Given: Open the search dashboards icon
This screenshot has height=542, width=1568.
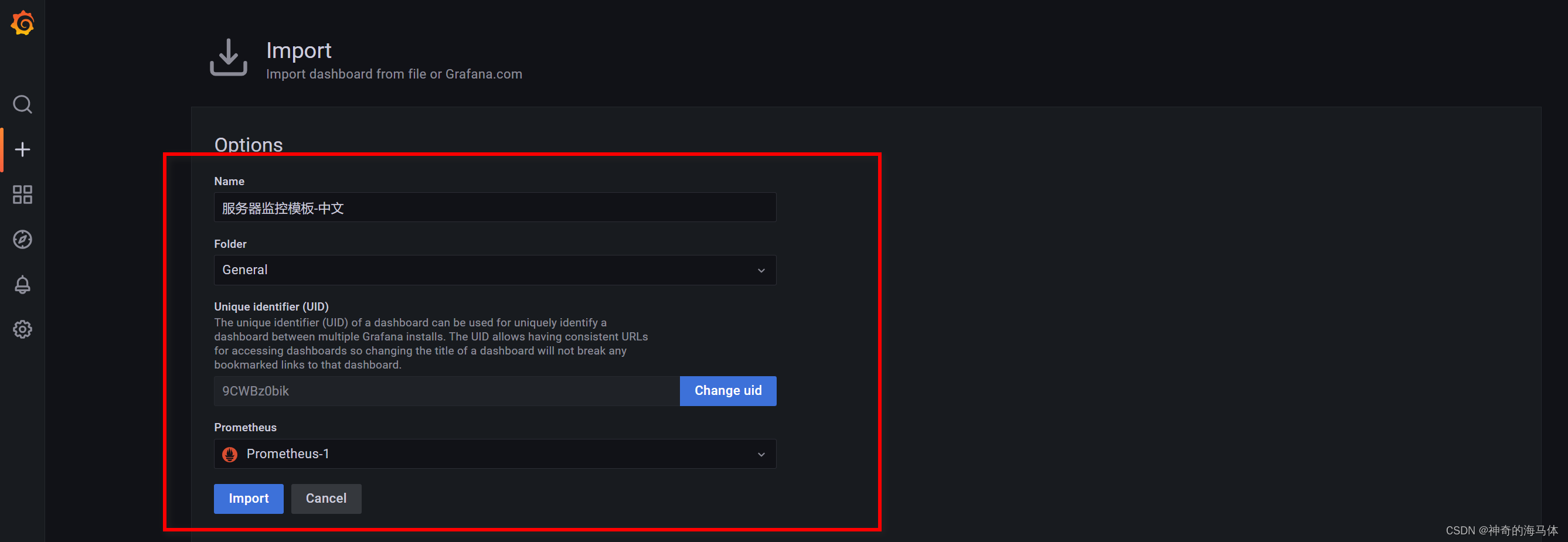Looking at the screenshot, I should [22, 105].
